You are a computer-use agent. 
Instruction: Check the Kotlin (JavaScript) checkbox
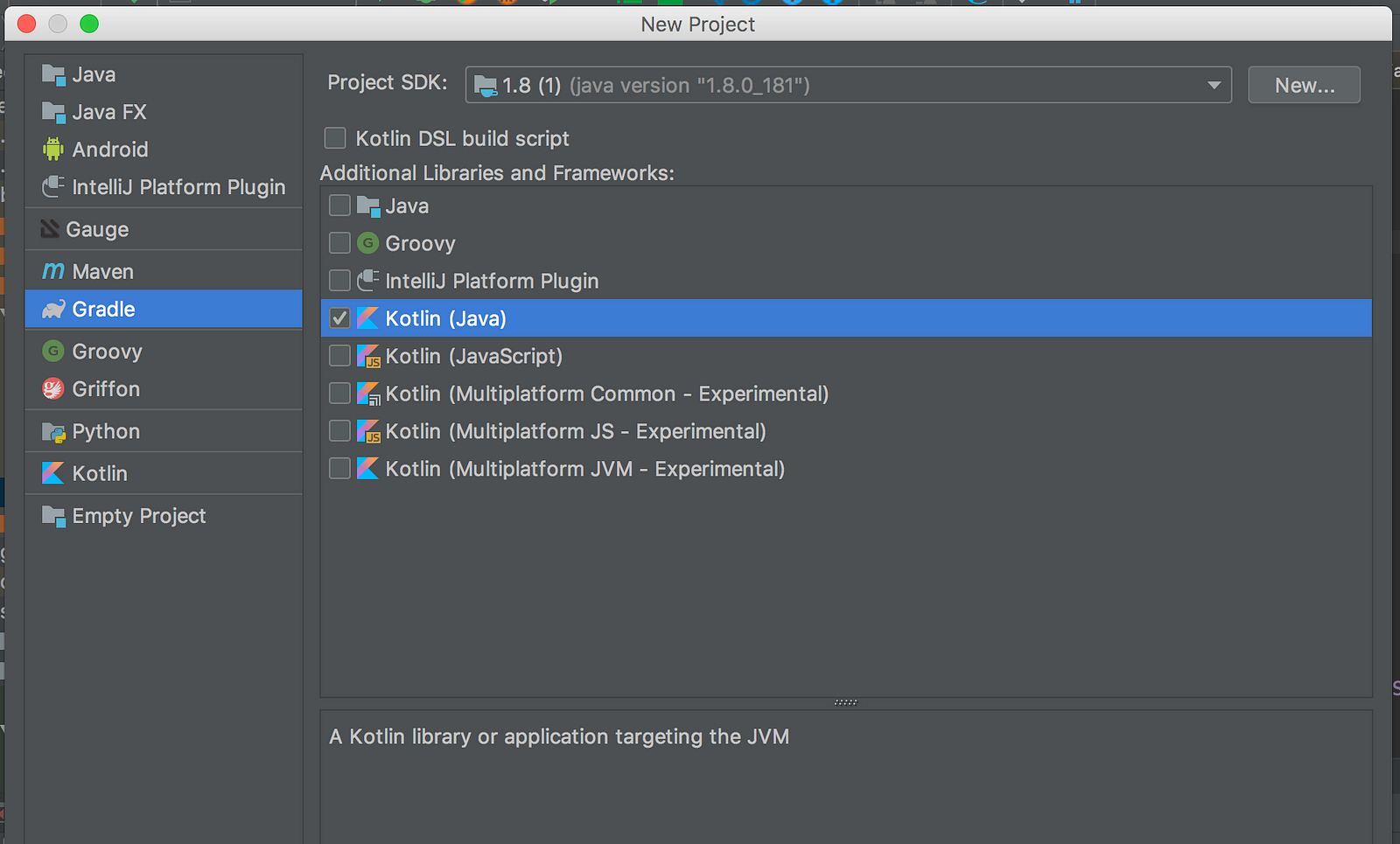coord(339,356)
